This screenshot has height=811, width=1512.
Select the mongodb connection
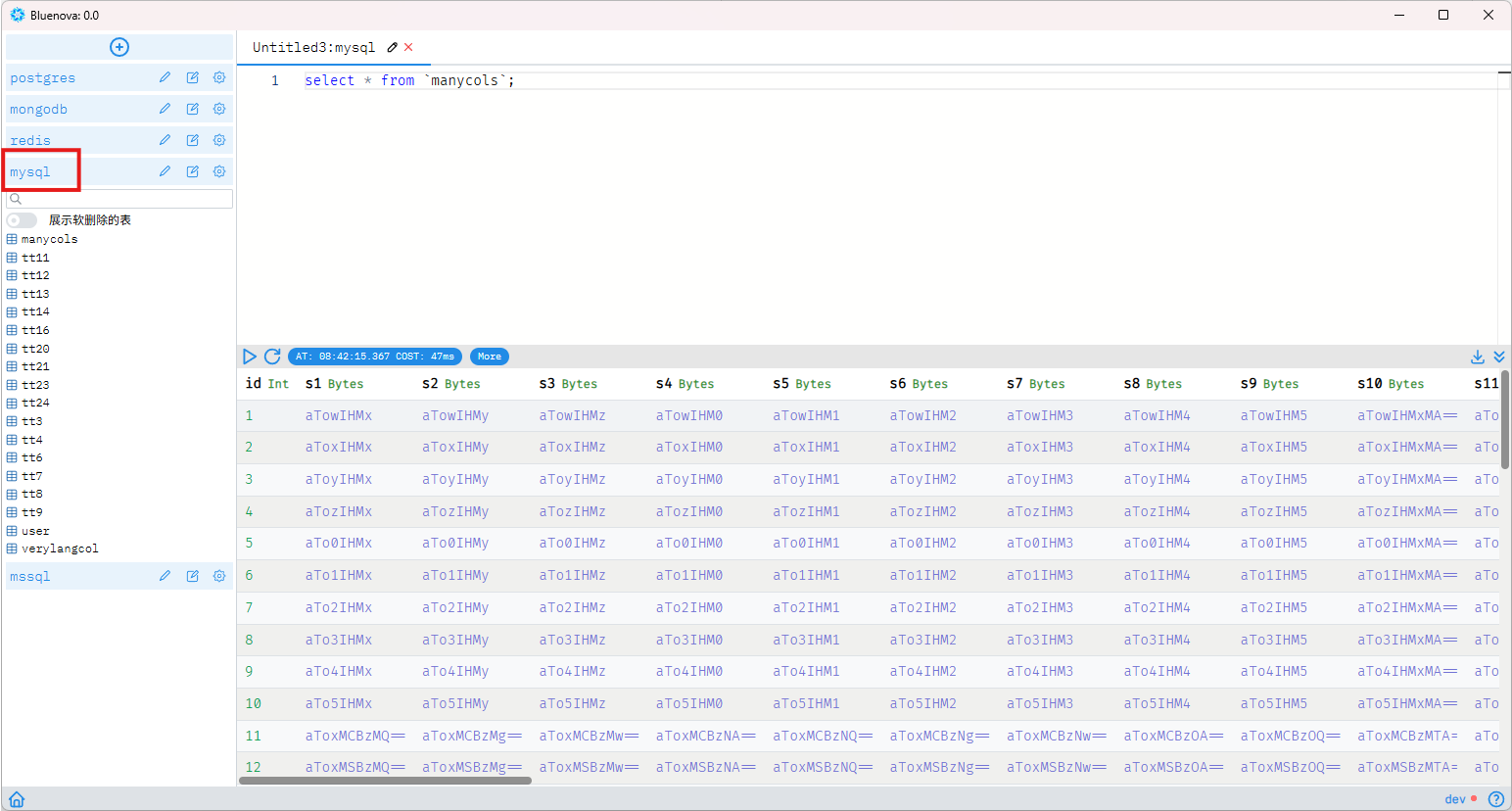39,109
